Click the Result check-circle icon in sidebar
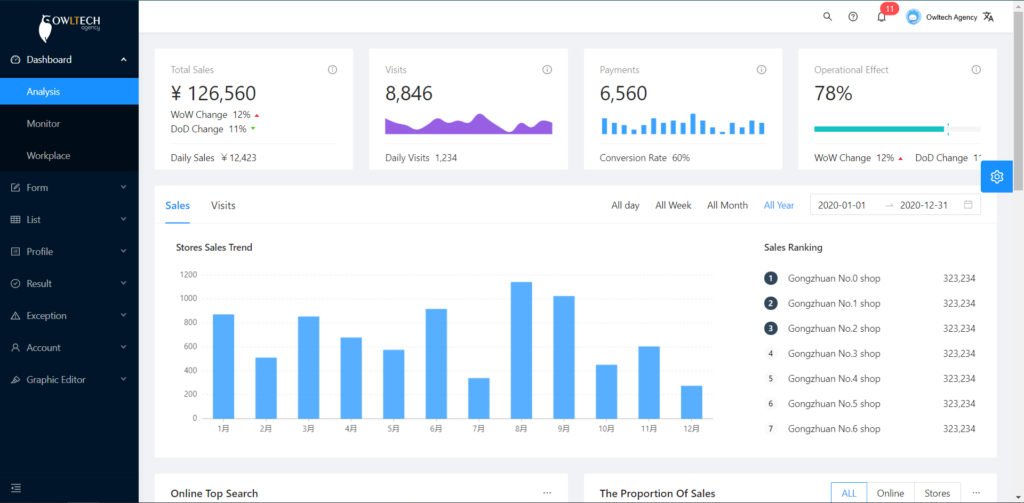 [x=16, y=284]
